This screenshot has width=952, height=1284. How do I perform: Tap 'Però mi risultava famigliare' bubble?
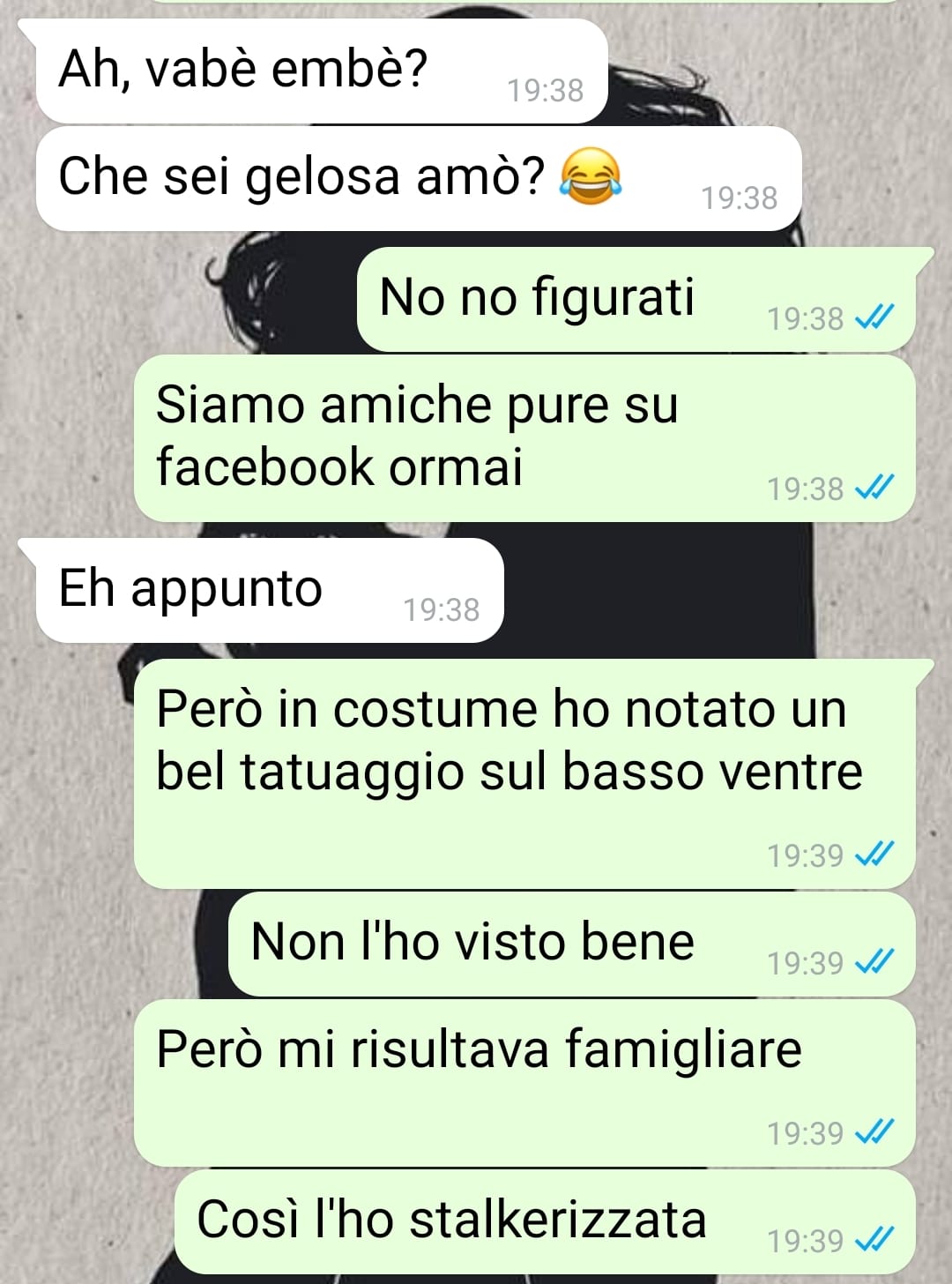[x=524, y=1083]
